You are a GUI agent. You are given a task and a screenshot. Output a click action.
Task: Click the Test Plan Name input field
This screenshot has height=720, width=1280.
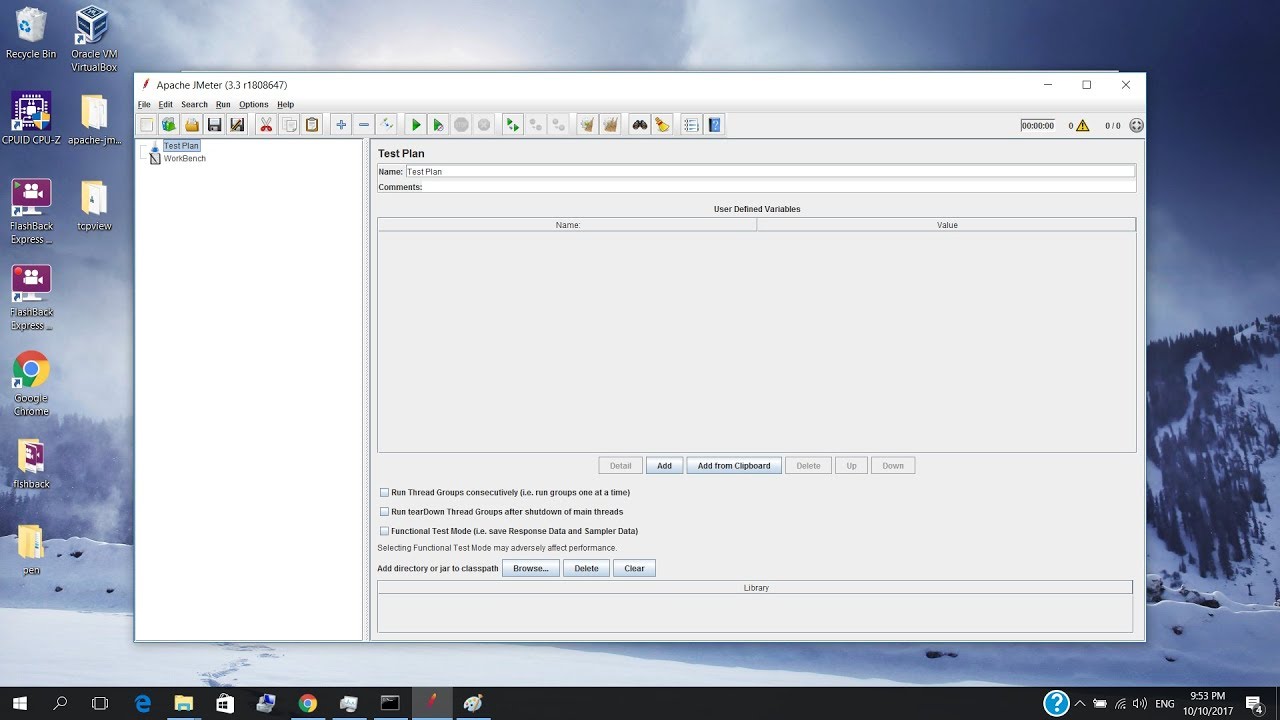[x=770, y=171]
